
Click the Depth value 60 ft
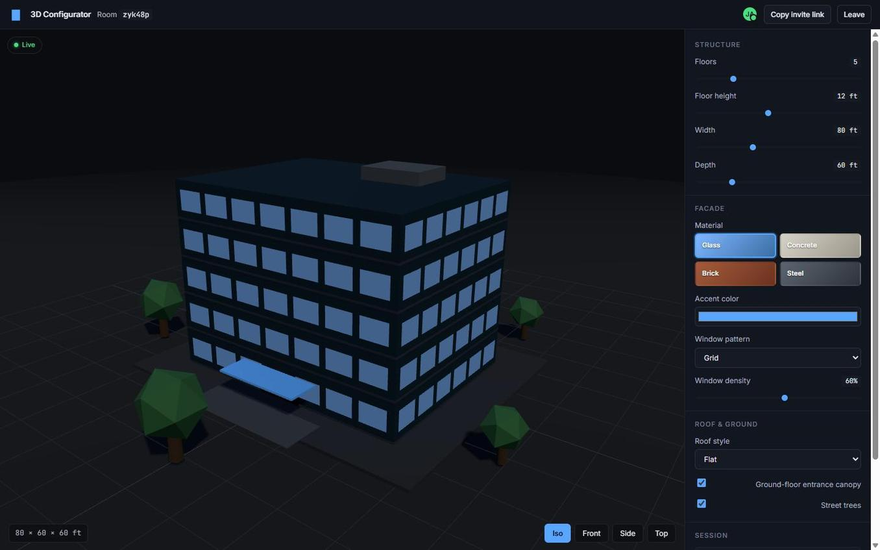click(847, 165)
